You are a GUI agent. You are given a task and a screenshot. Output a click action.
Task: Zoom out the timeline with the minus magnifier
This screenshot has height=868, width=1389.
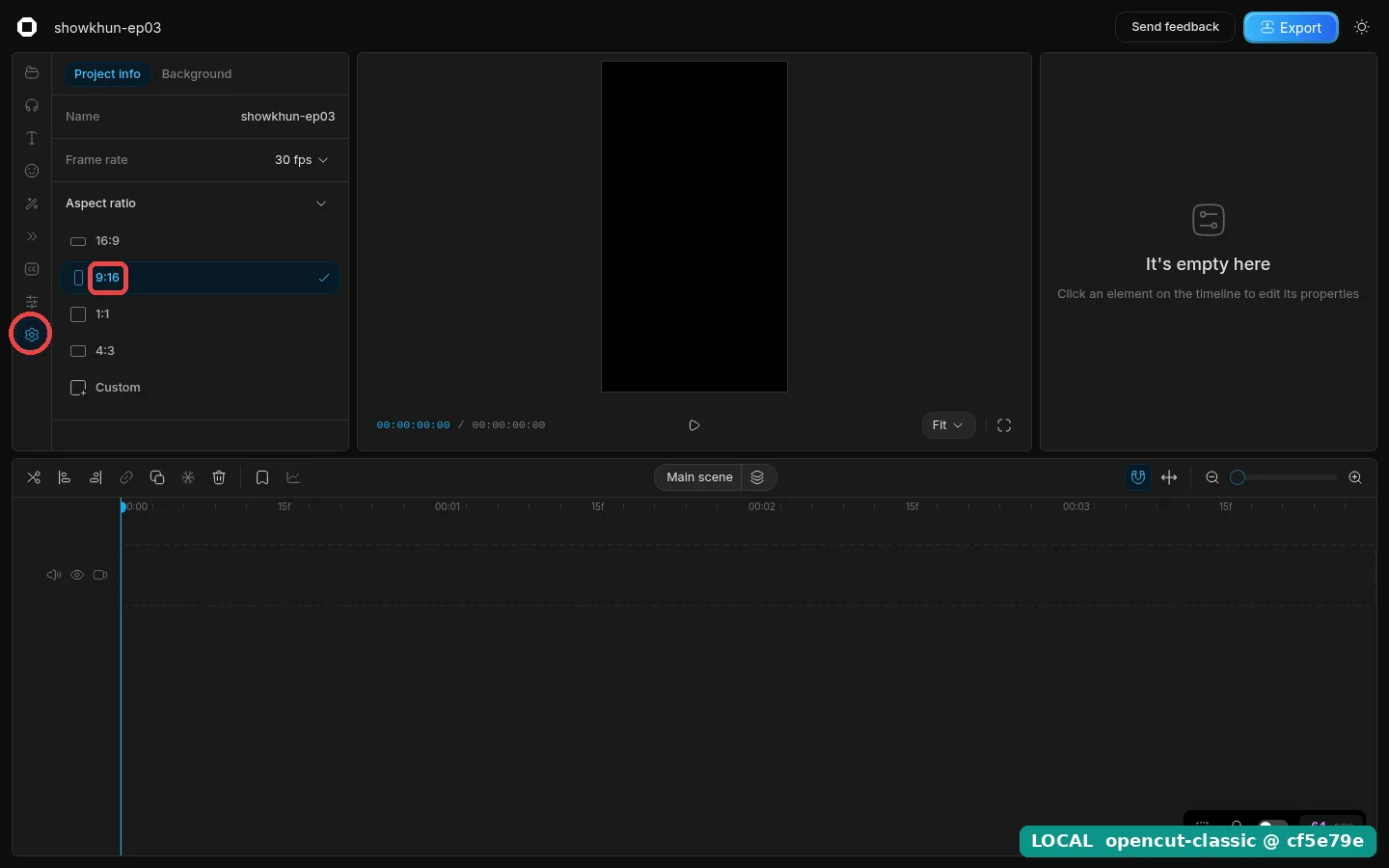coord(1212,477)
